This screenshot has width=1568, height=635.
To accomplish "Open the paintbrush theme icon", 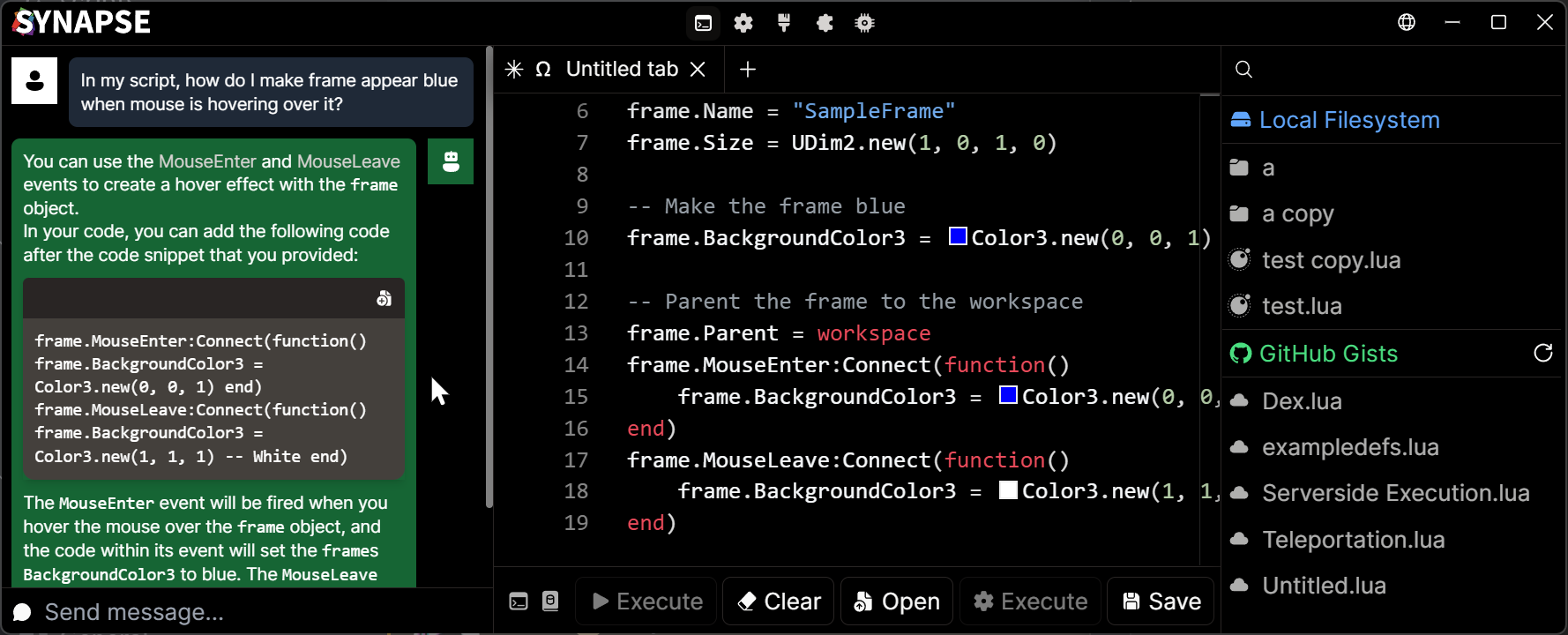I will pyautogui.click(x=784, y=23).
